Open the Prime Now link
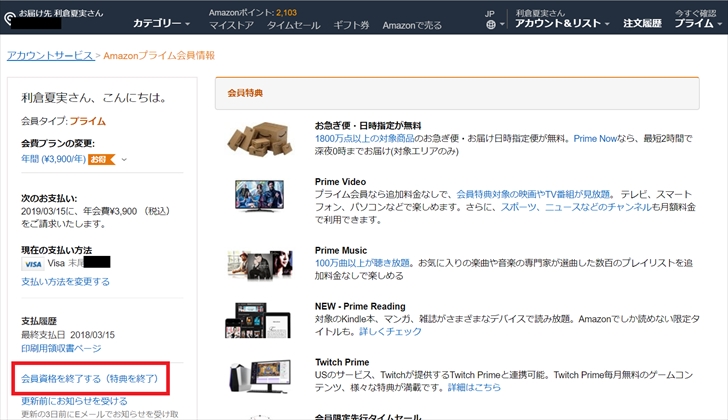 click(x=595, y=138)
